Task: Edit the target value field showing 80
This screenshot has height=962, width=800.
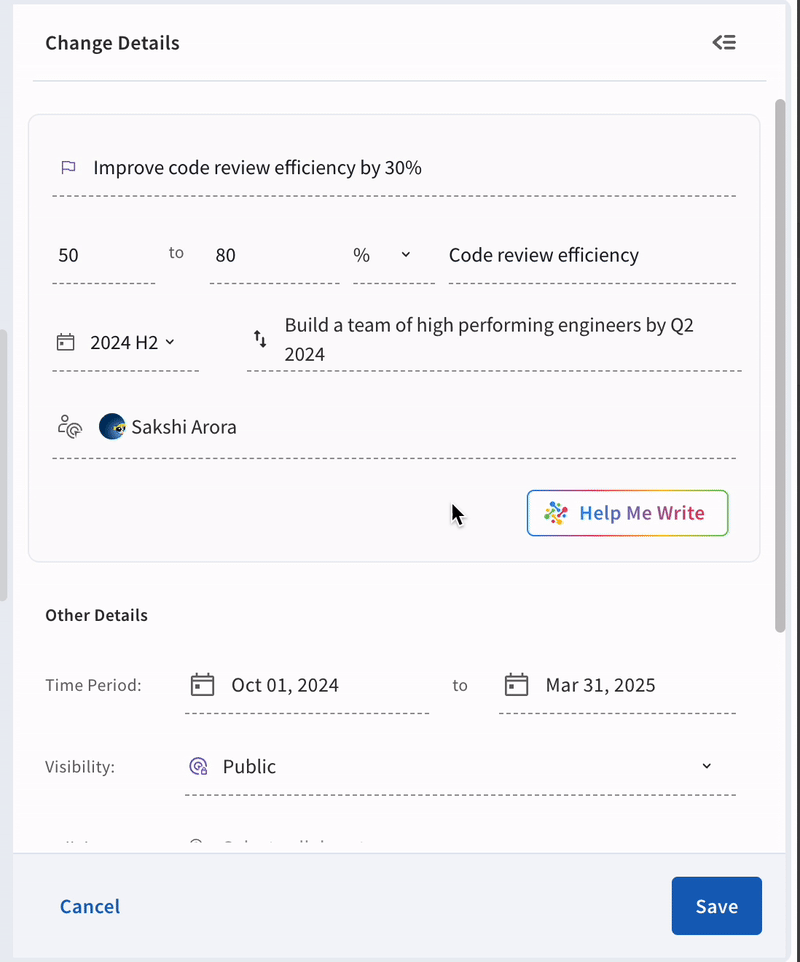Action: coord(273,255)
